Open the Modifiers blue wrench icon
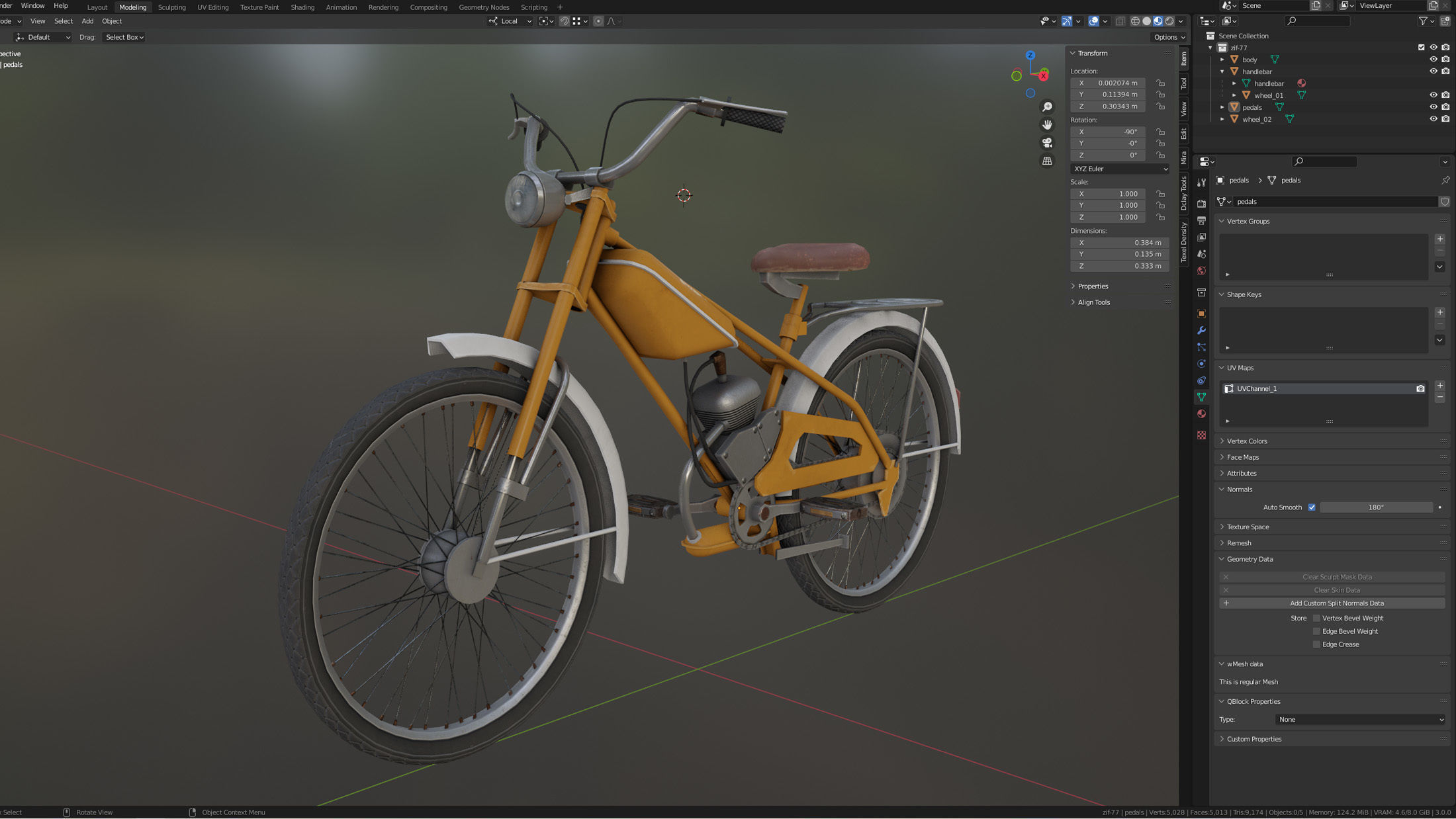Screen dimensions: 1456x819 [1201, 330]
